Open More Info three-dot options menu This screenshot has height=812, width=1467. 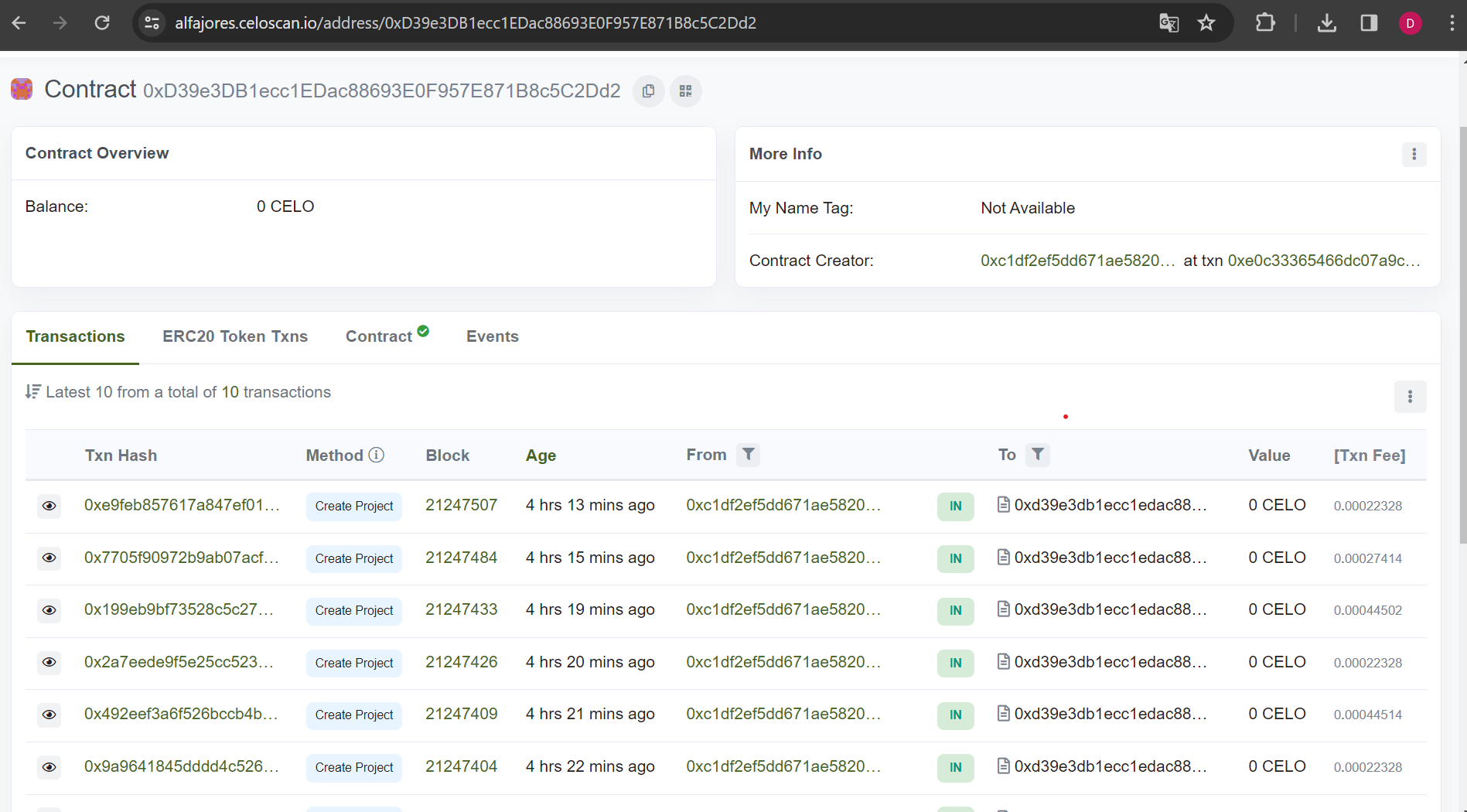tap(1414, 154)
